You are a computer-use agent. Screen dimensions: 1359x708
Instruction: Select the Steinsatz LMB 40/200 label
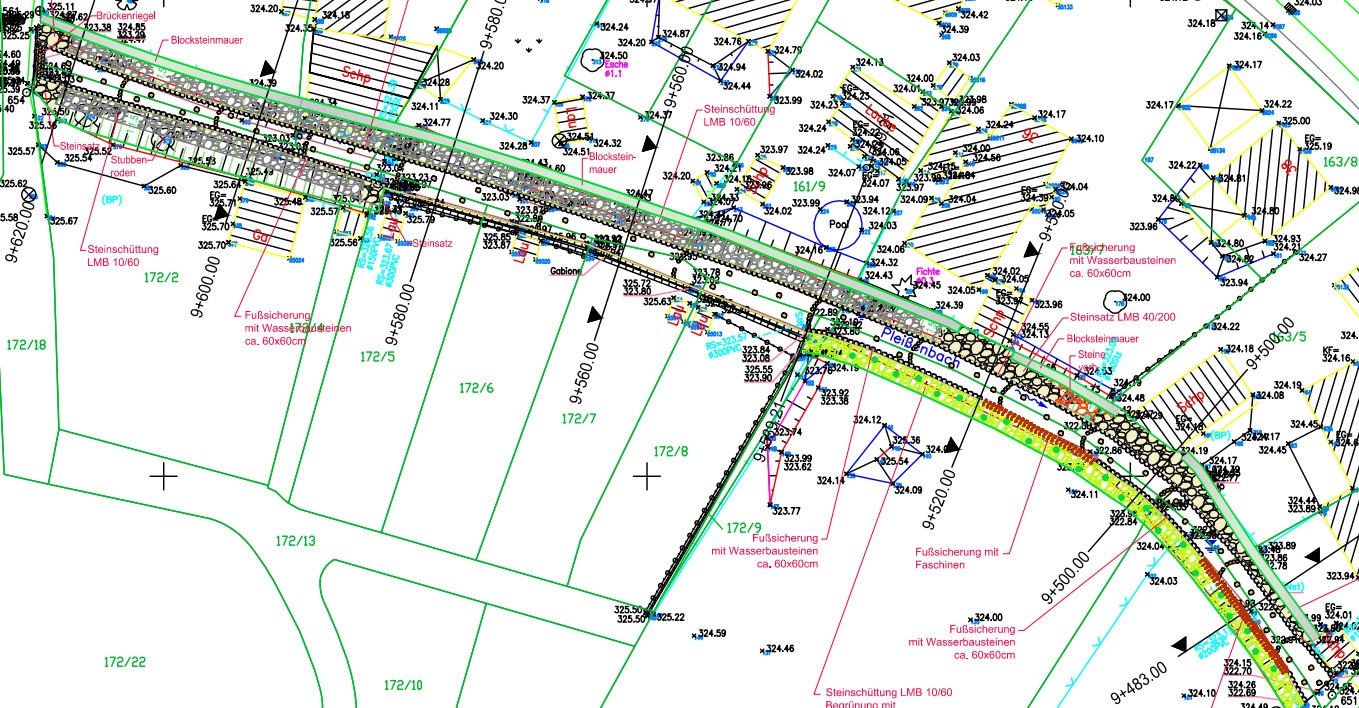click(1119, 318)
